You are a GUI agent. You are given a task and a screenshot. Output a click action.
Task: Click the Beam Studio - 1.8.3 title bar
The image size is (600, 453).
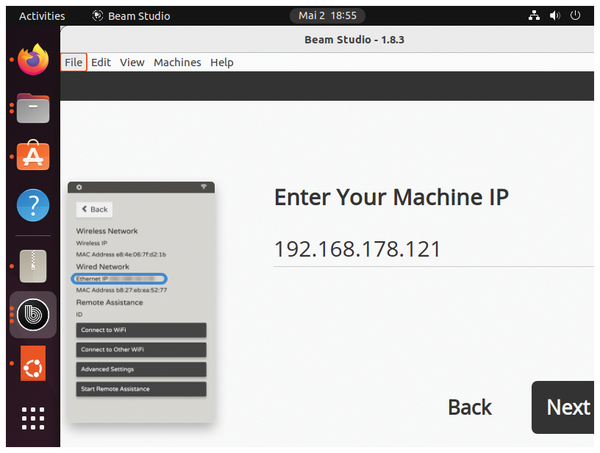[327, 40]
